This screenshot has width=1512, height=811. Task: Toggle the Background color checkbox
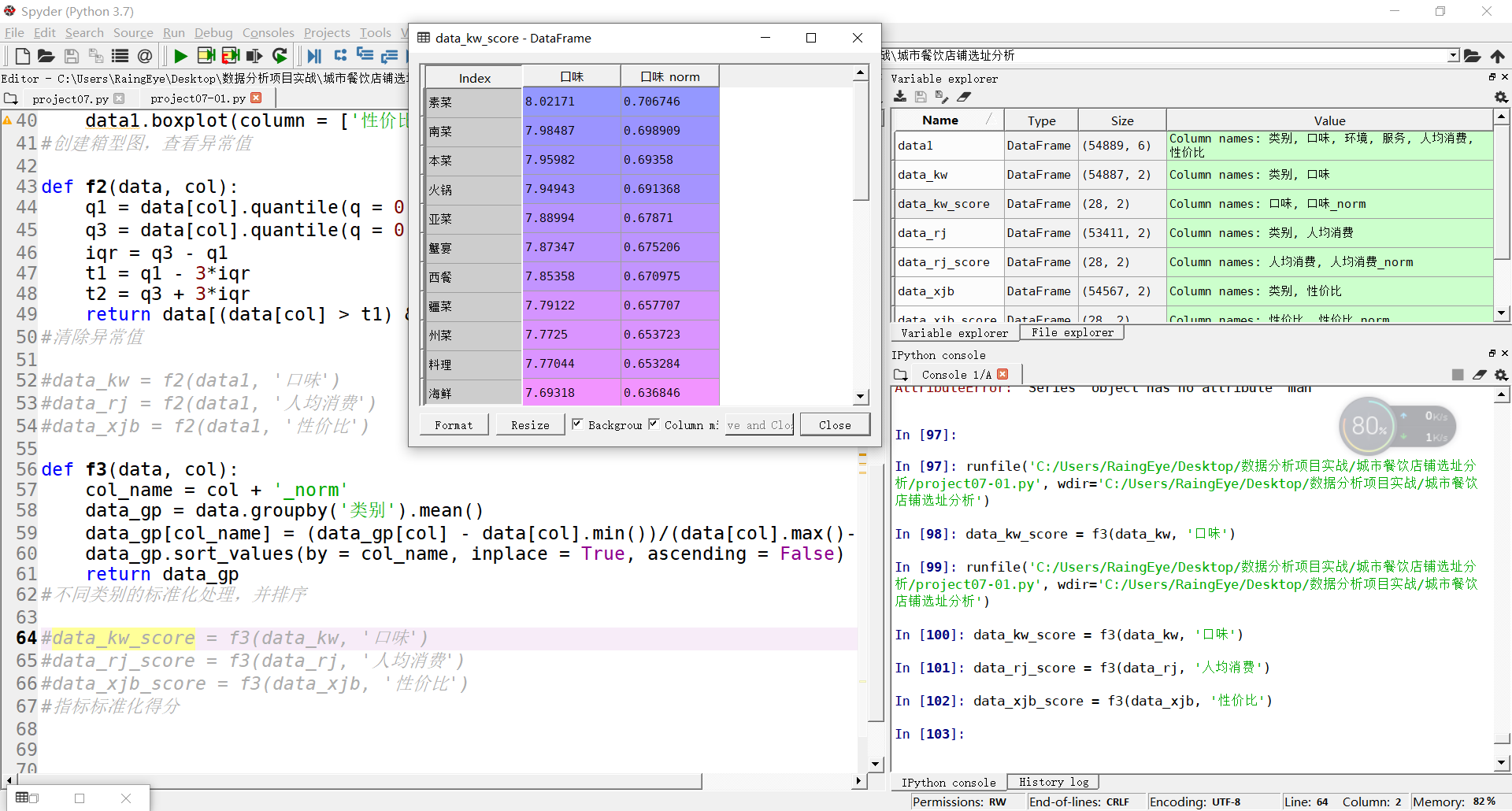[577, 424]
